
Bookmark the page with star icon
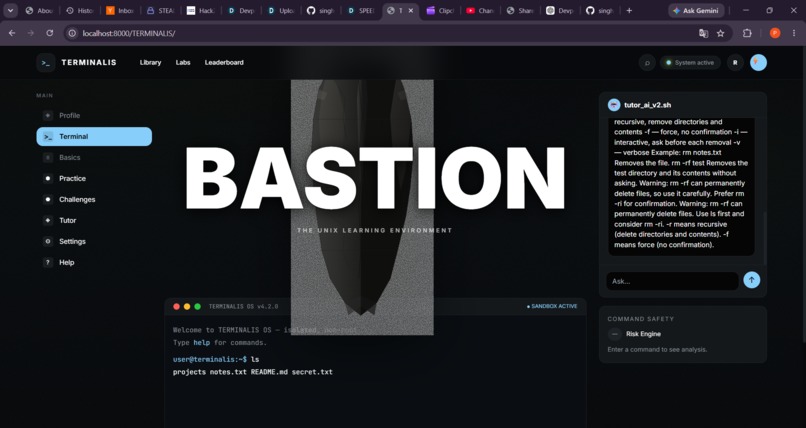721,33
